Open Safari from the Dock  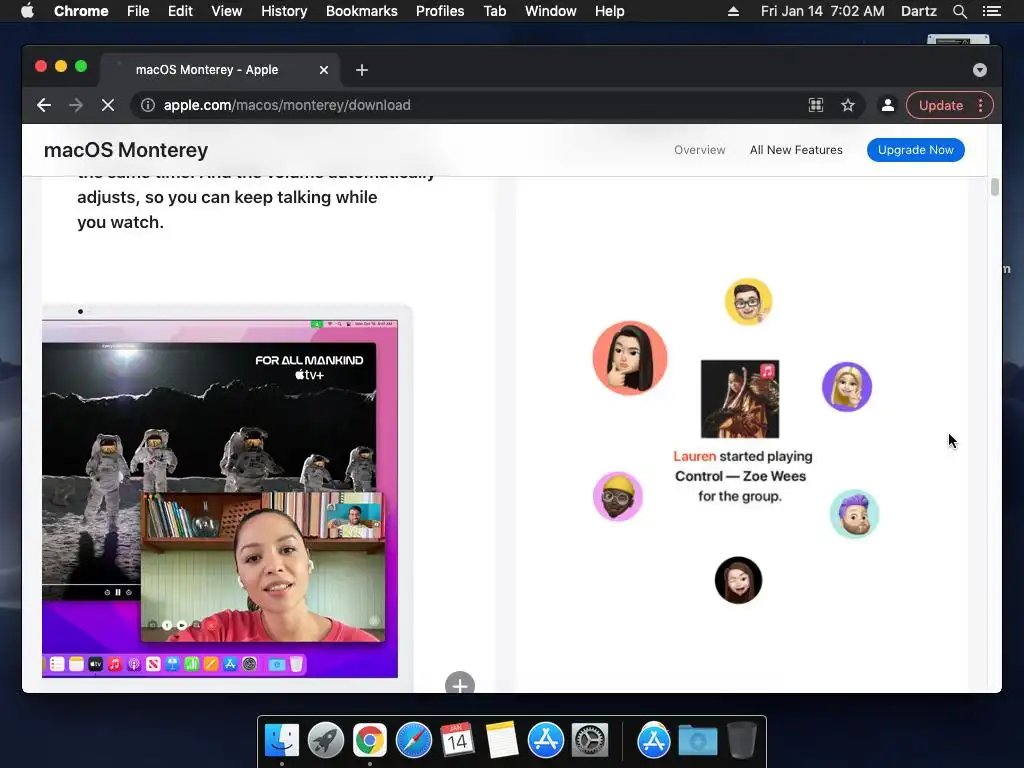point(413,740)
